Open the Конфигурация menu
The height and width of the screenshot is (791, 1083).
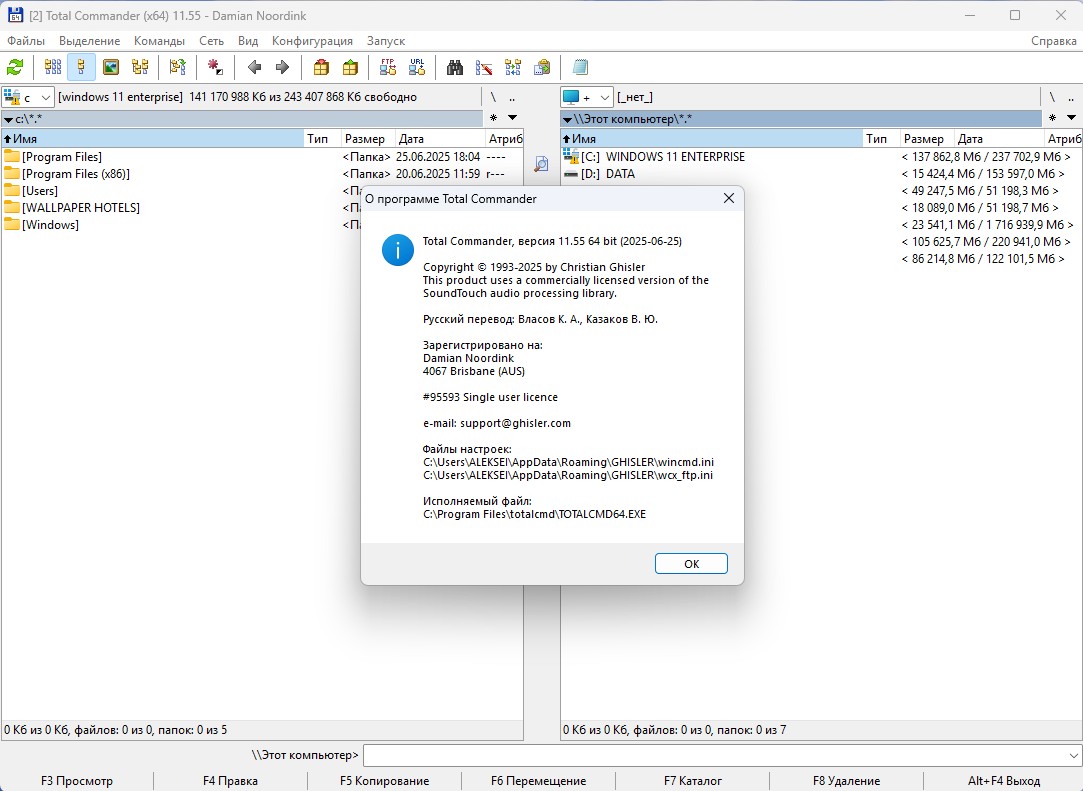[x=312, y=41]
